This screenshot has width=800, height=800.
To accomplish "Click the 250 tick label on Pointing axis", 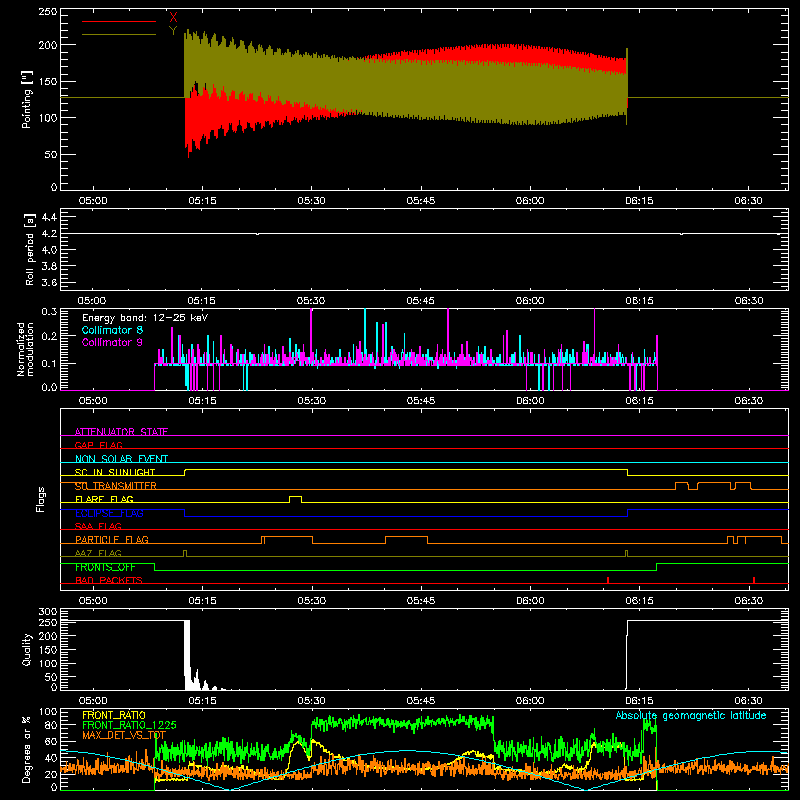I will coord(47,12).
